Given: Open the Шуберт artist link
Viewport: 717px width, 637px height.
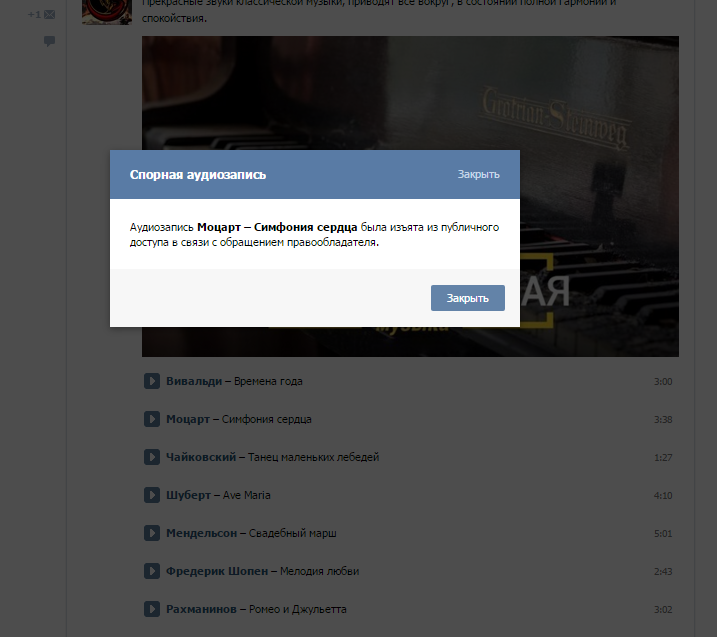Looking at the screenshot, I should pyautogui.click(x=188, y=495).
